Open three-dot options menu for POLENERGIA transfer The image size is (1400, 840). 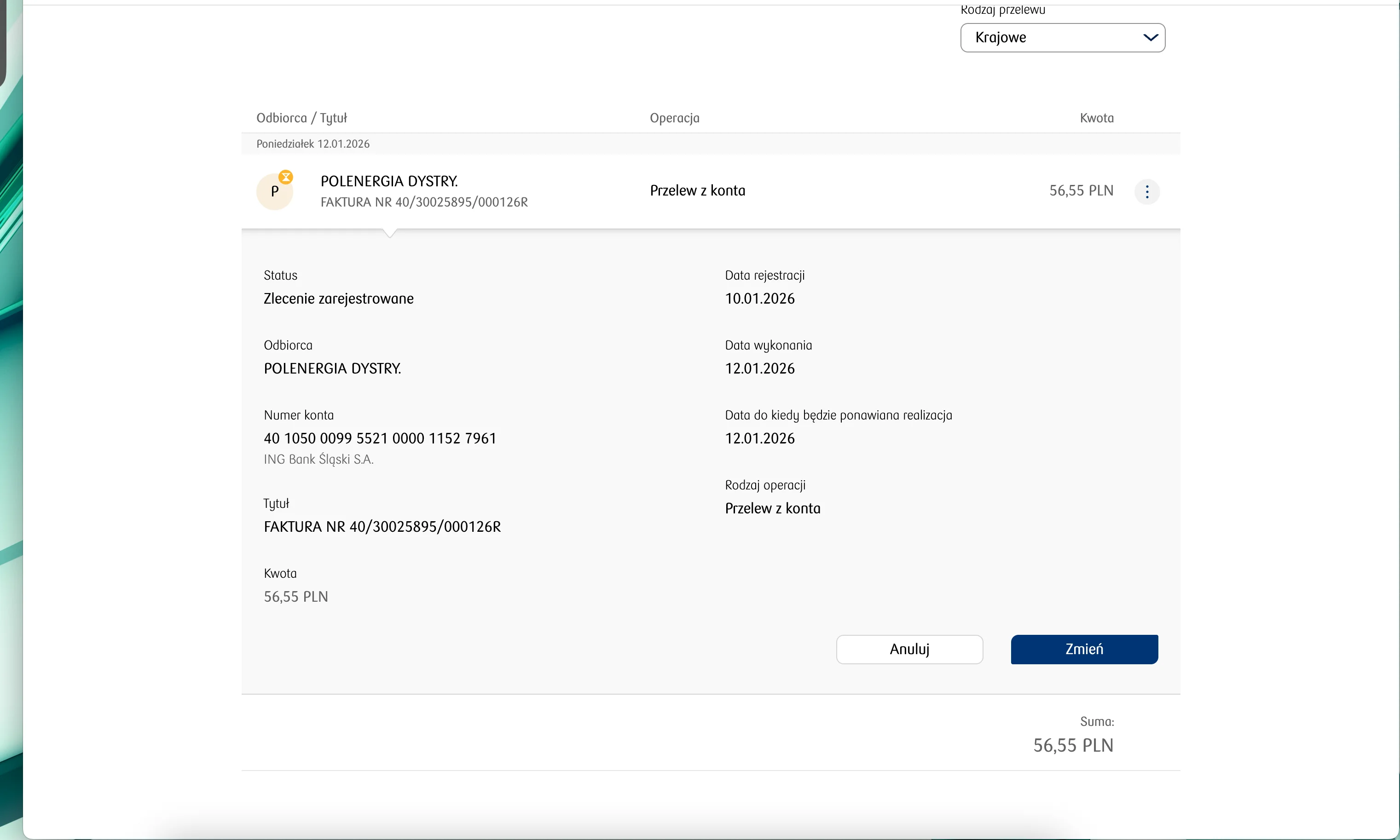[x=1147, y=191]
